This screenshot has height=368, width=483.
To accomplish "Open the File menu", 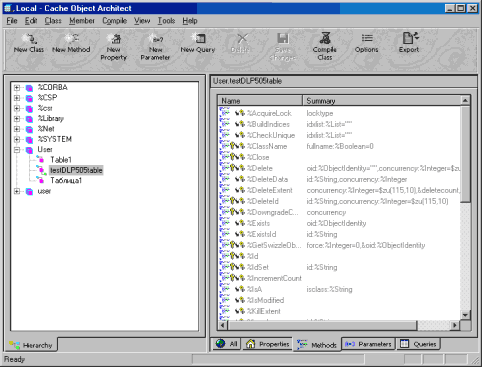I will pyautogui.click(x=12, y=21).
